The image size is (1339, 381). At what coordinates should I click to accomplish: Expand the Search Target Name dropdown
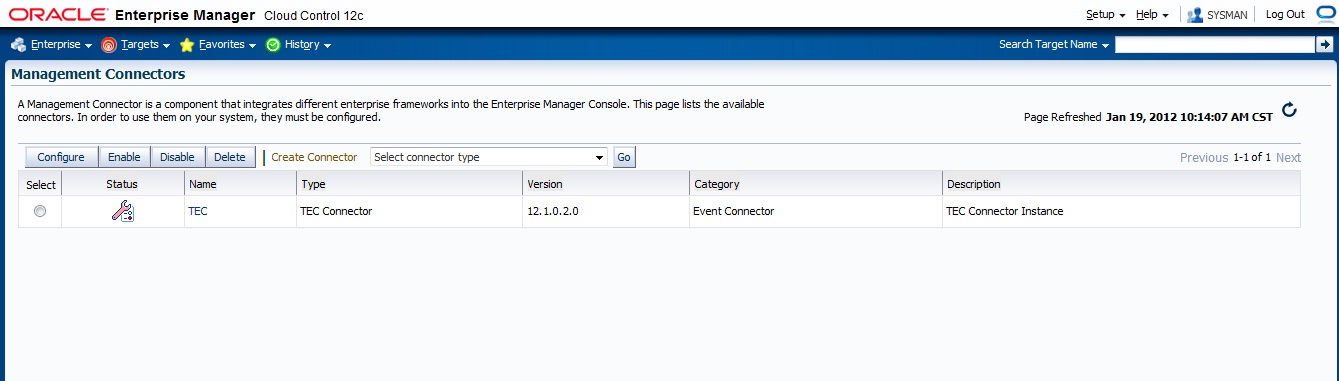1055,45
